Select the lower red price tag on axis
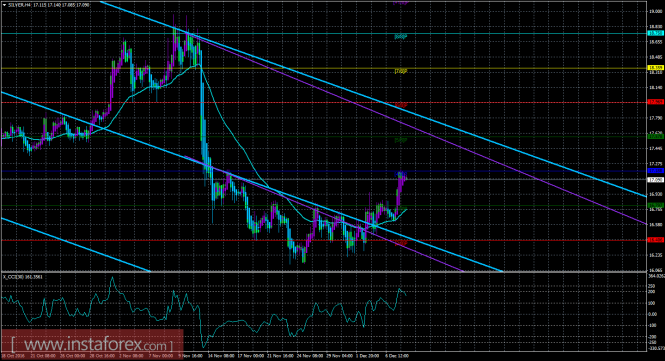665x361 pixels. (655, 240)
